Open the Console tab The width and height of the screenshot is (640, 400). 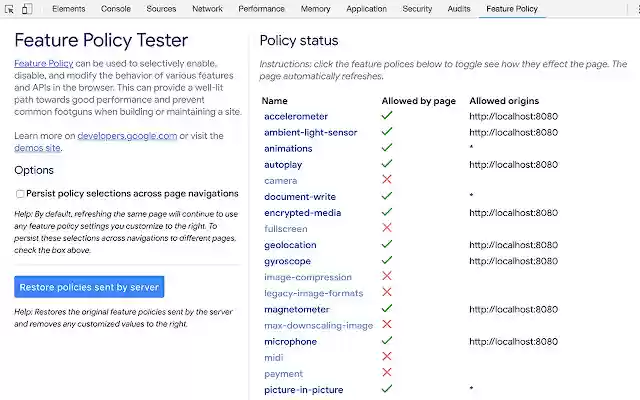[116, 9]
